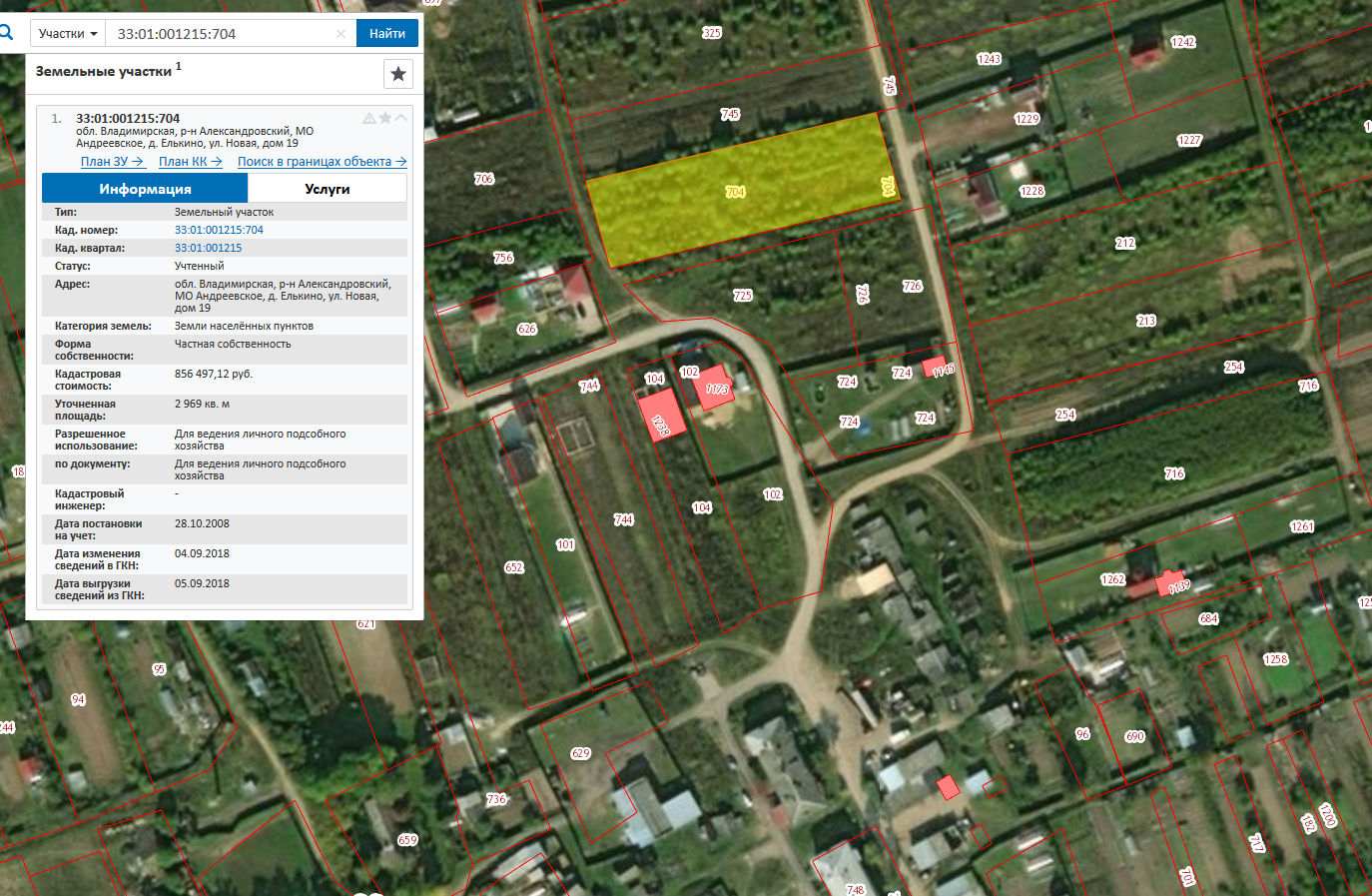
Task: Click parcel label 726 on the map
Action: click(913, 286)
